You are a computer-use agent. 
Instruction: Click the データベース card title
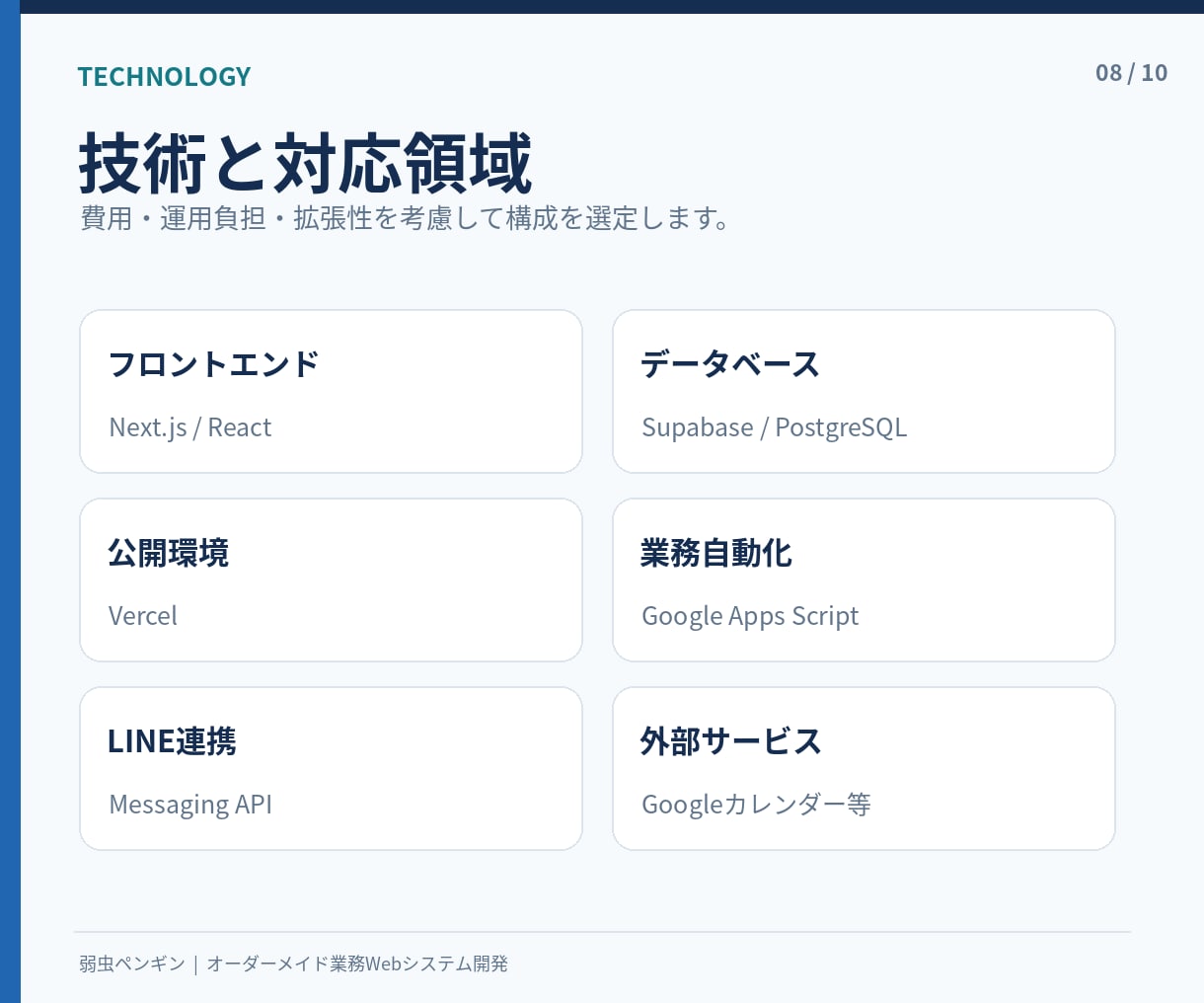[730, 364]
